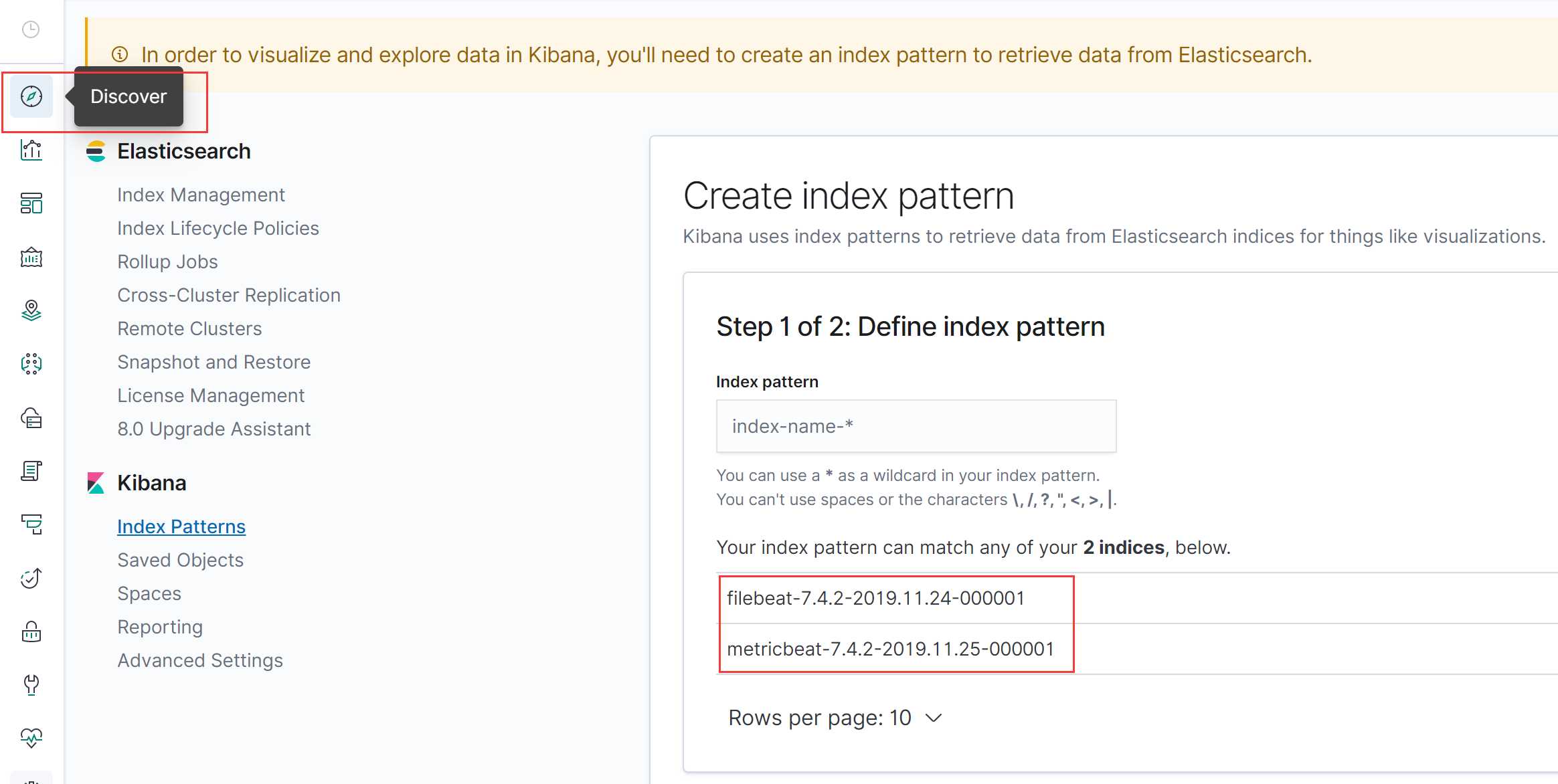Viewport: 1558px width, 784px height.
Task: Click the info icon in the warning banner
Action: tap(120, 55)
